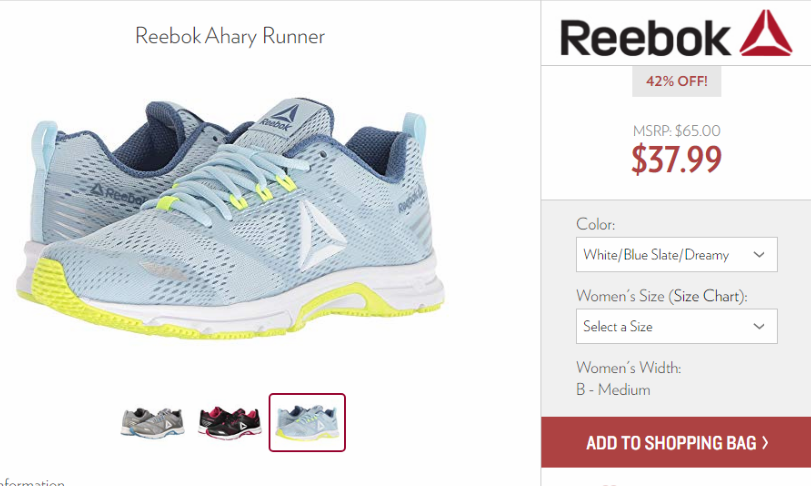Click the Reebok brand wordmark
The height and width of the screenshot is (486, 811).
[645, 38]
